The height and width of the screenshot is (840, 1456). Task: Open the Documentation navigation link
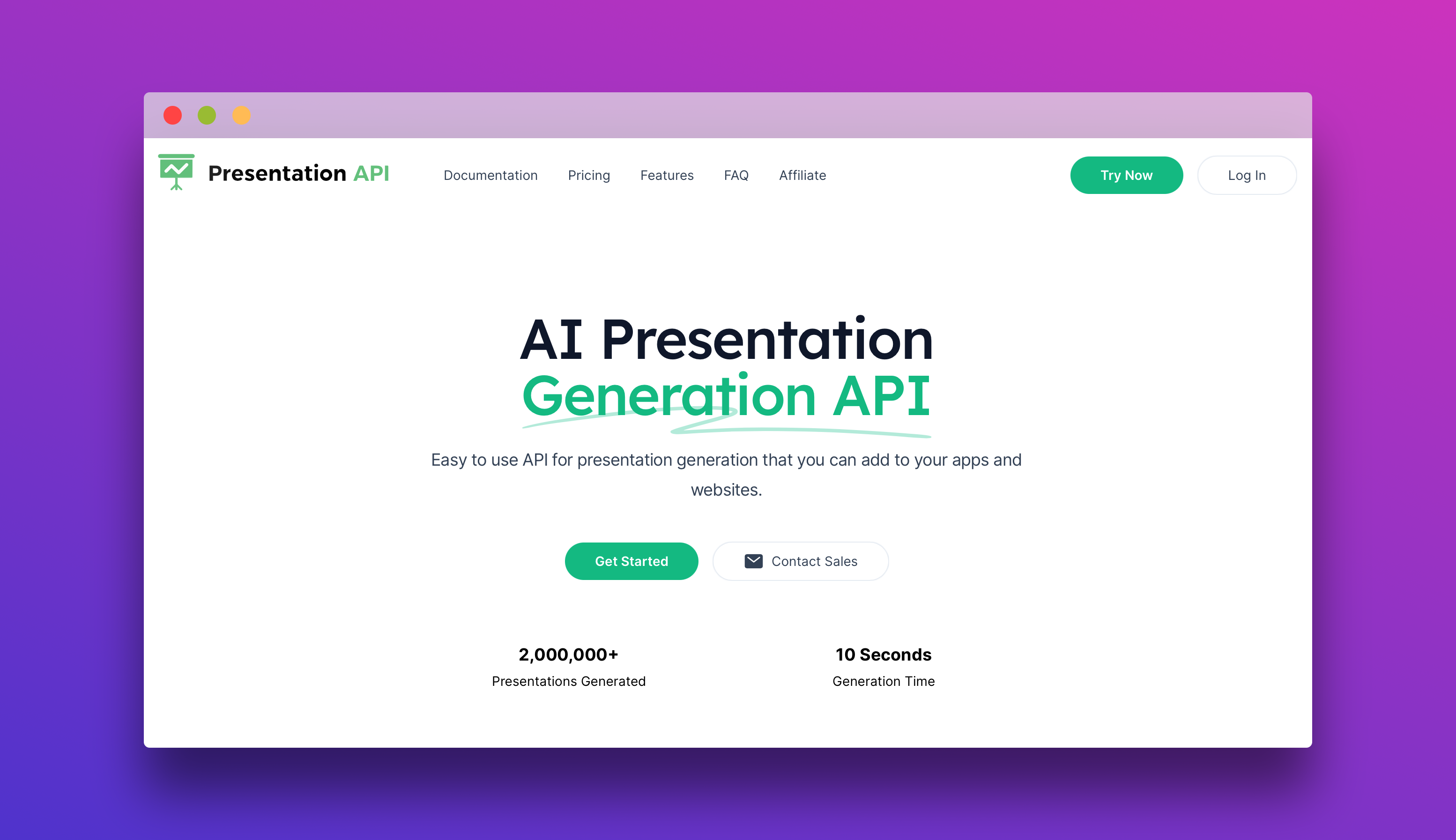pos(491,175)
